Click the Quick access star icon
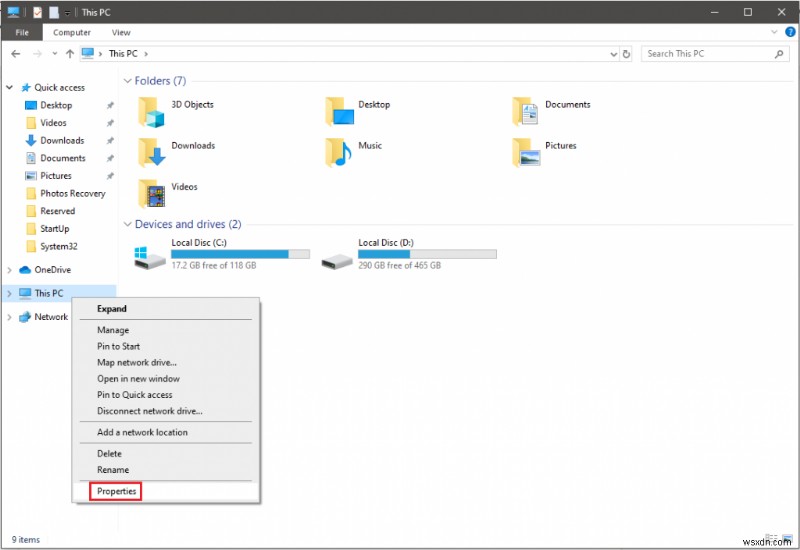The image size is (800, 550). 26,88
